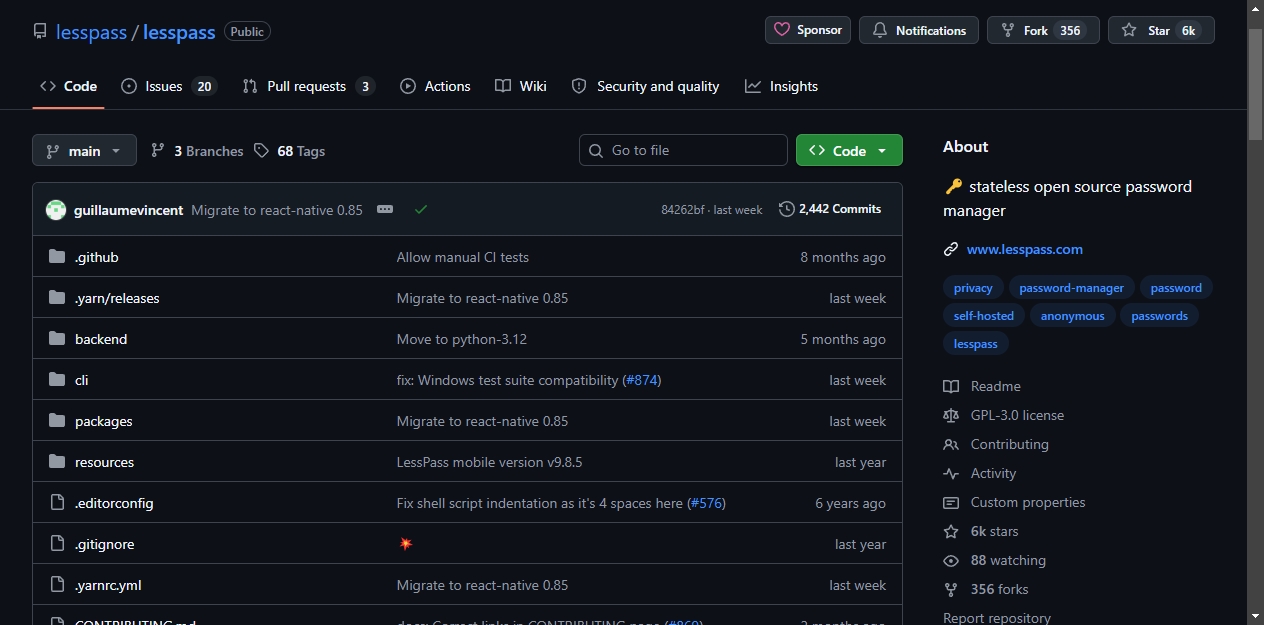Screen dimensions: 1264x625
Task: Open the Security and quality tab
Action: point(645,86)
